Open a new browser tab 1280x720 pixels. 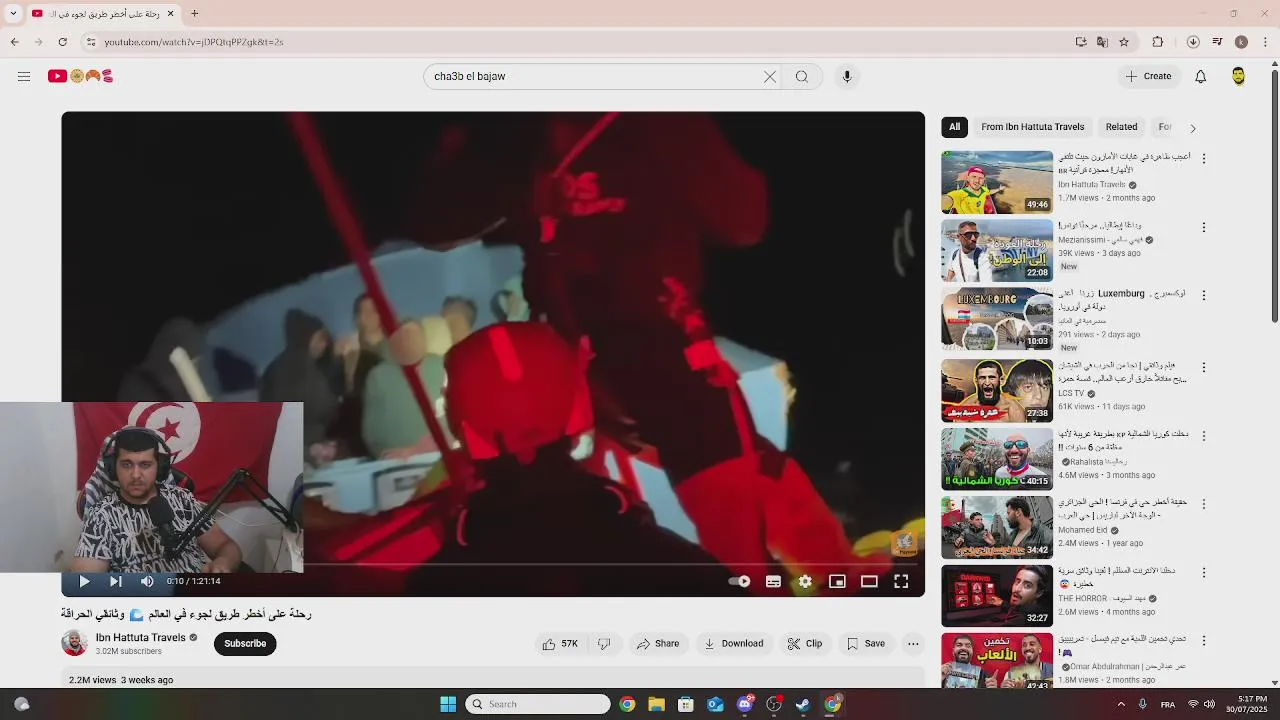point(195,14)
